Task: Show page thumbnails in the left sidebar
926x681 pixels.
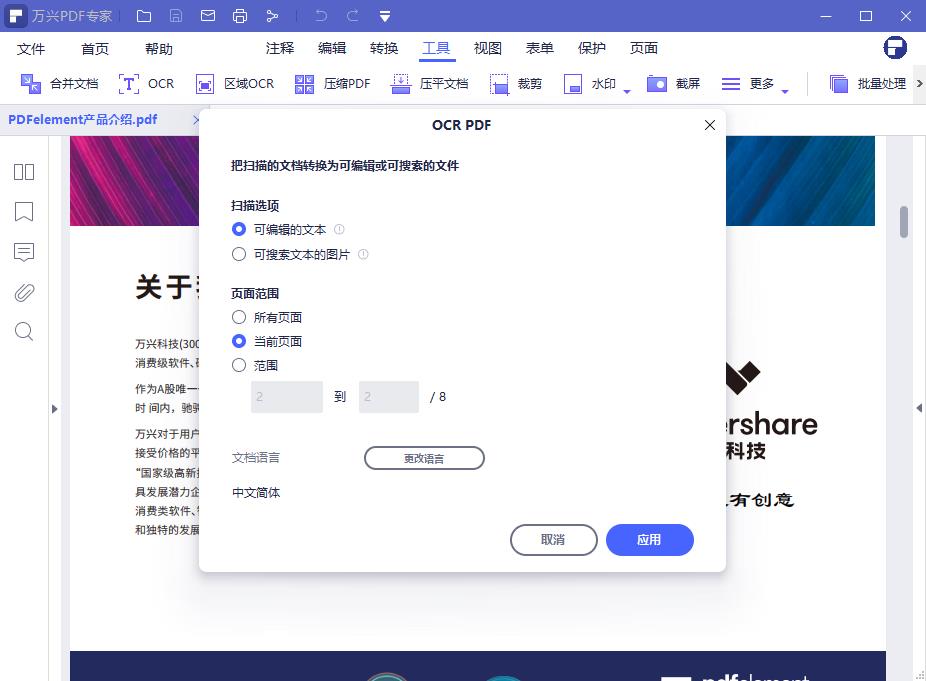Action: click(23, 171)
